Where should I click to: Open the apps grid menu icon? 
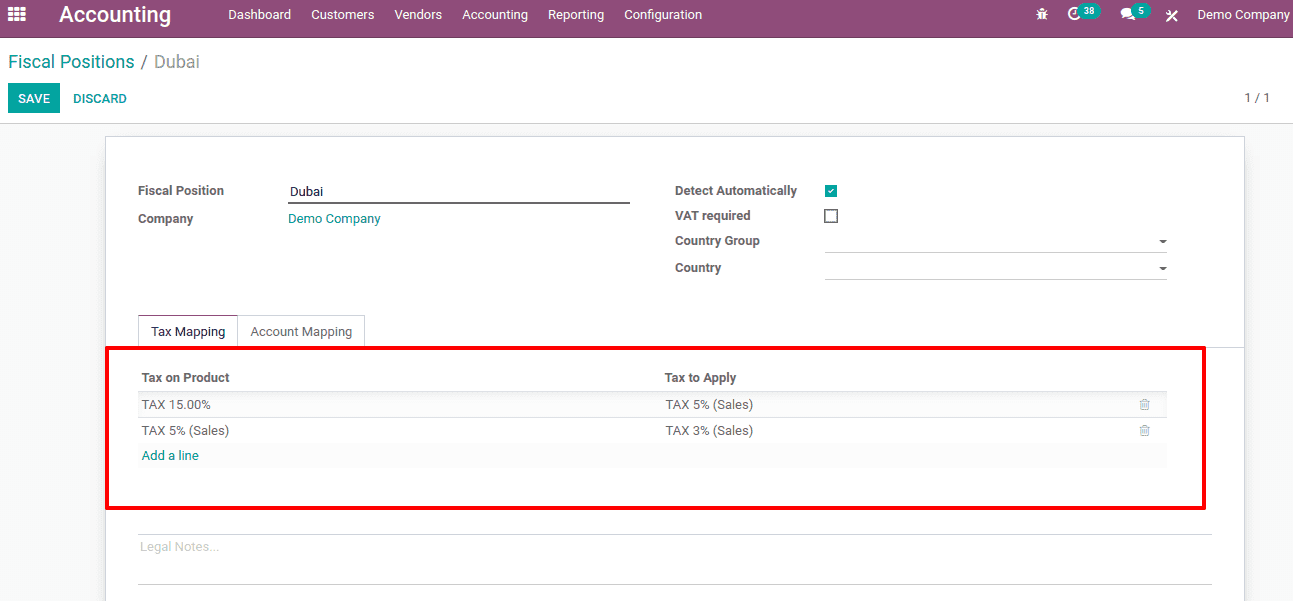click(17, 15)
